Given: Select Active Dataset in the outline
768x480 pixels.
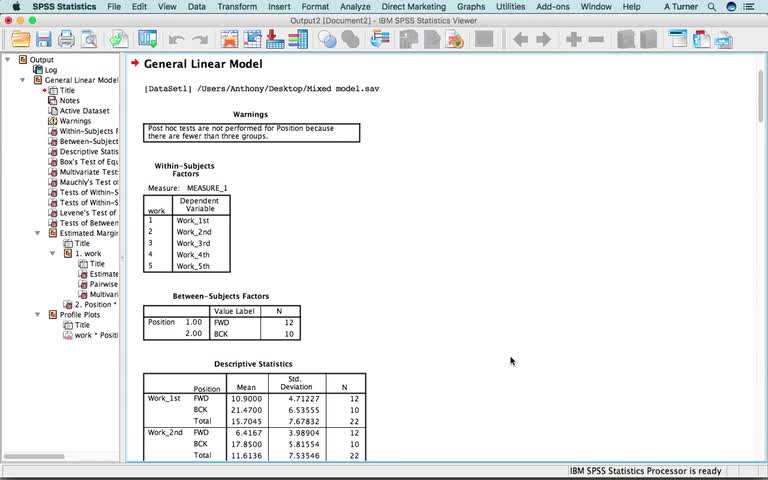Looking at the screenshot, I should pyautogui.click(x=84, y=111).
